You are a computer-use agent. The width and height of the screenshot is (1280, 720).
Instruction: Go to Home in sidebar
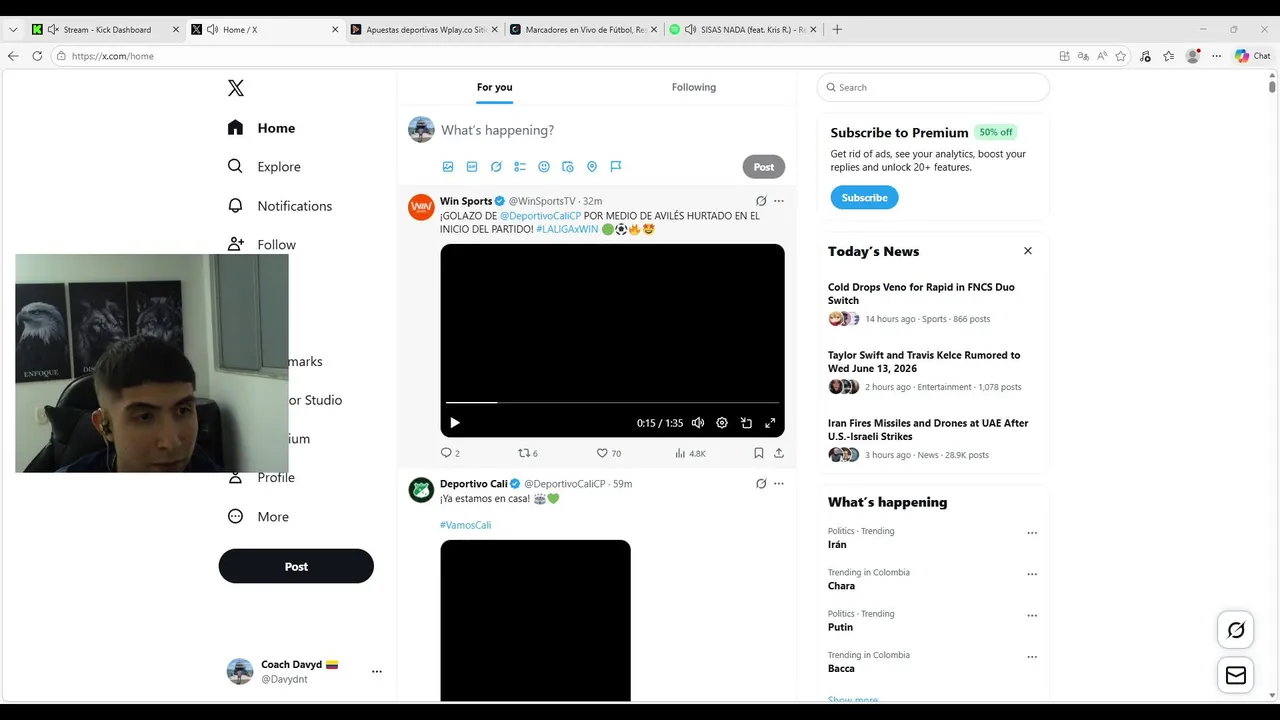[x=262, y=128]
